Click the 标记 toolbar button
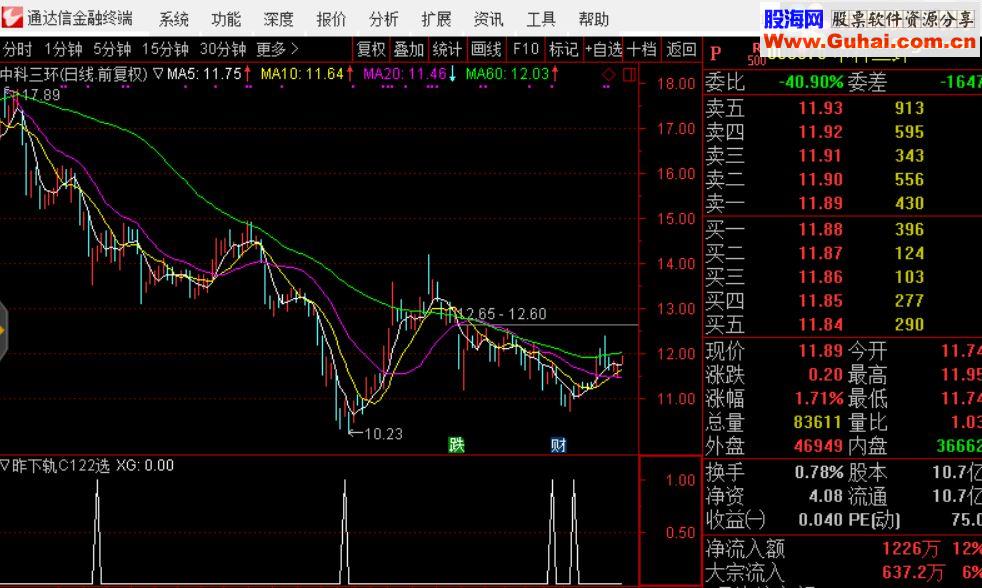The height and width of the screenshot is (588, 982). point(564,49)
